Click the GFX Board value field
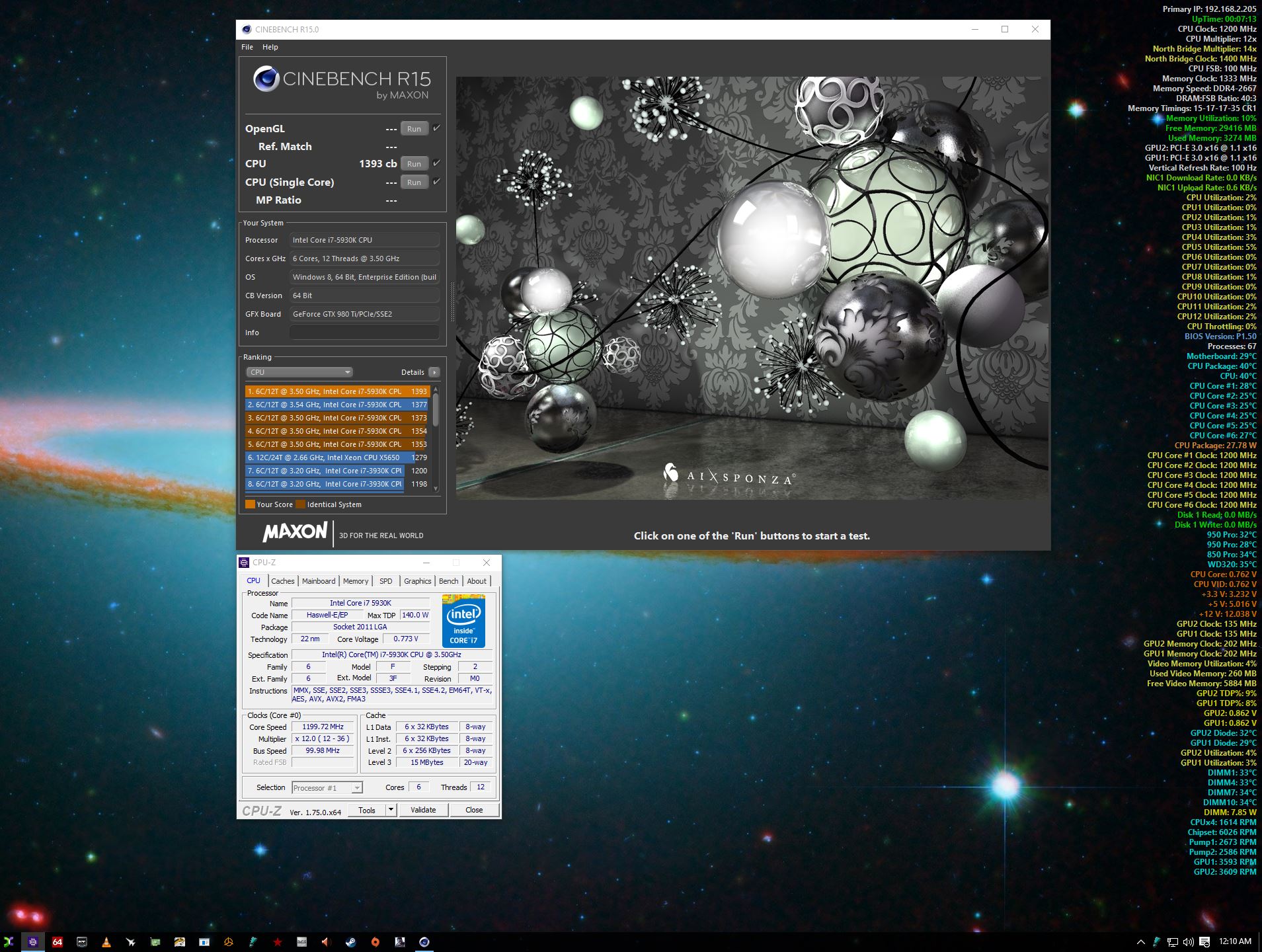This screenshot has width=1262, height=952. (364, 314)
